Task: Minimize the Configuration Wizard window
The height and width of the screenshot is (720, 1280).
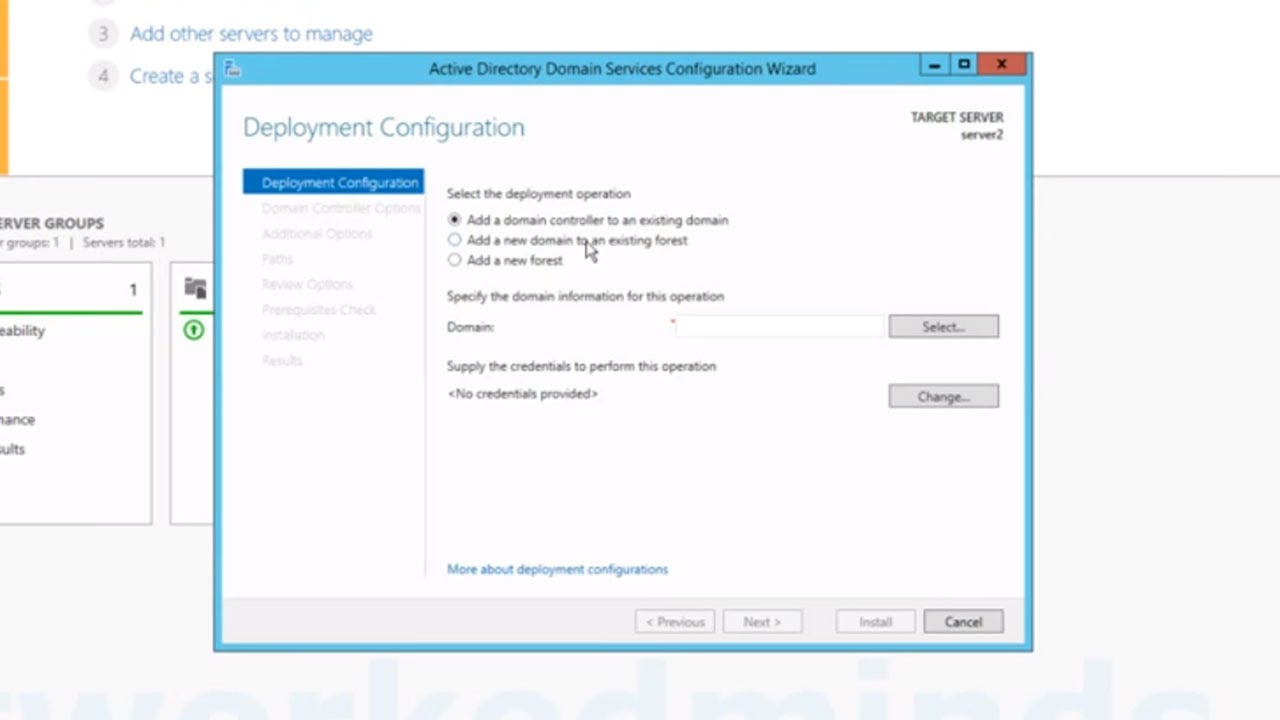Action: point(934,65)
